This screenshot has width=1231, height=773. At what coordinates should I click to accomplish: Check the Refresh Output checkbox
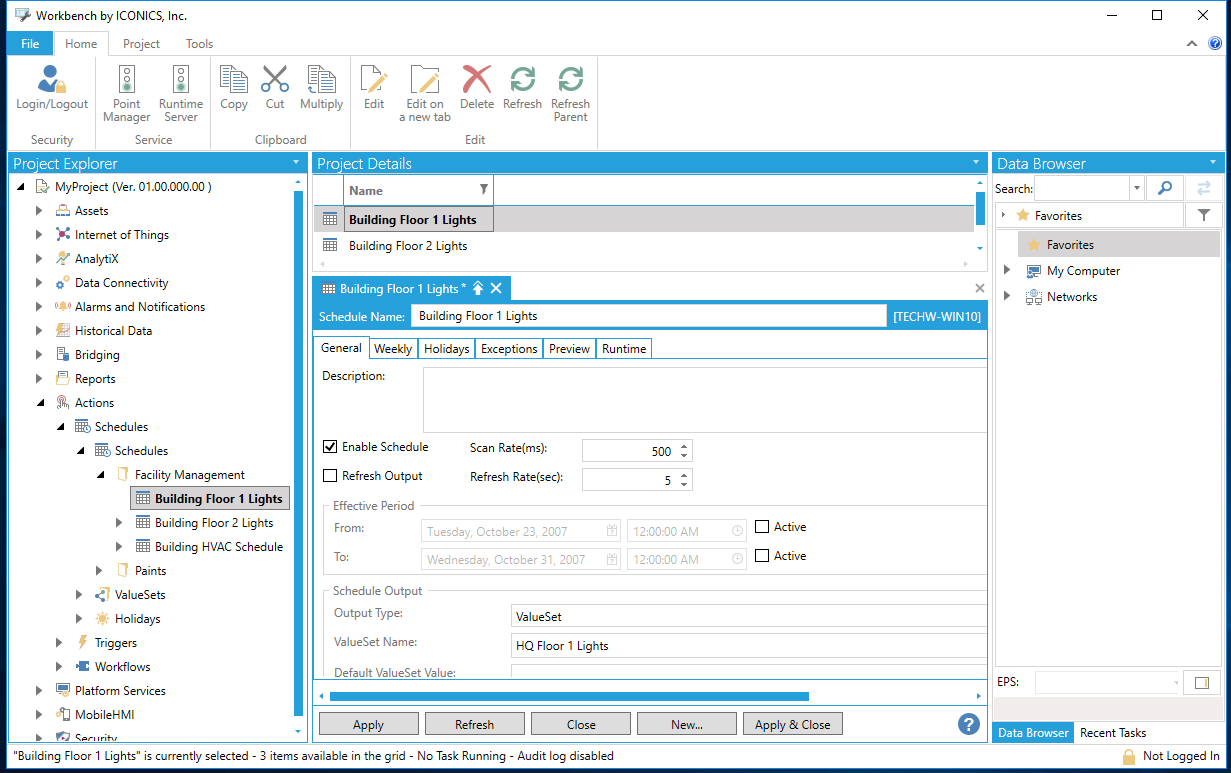click(x=330, y=476)
